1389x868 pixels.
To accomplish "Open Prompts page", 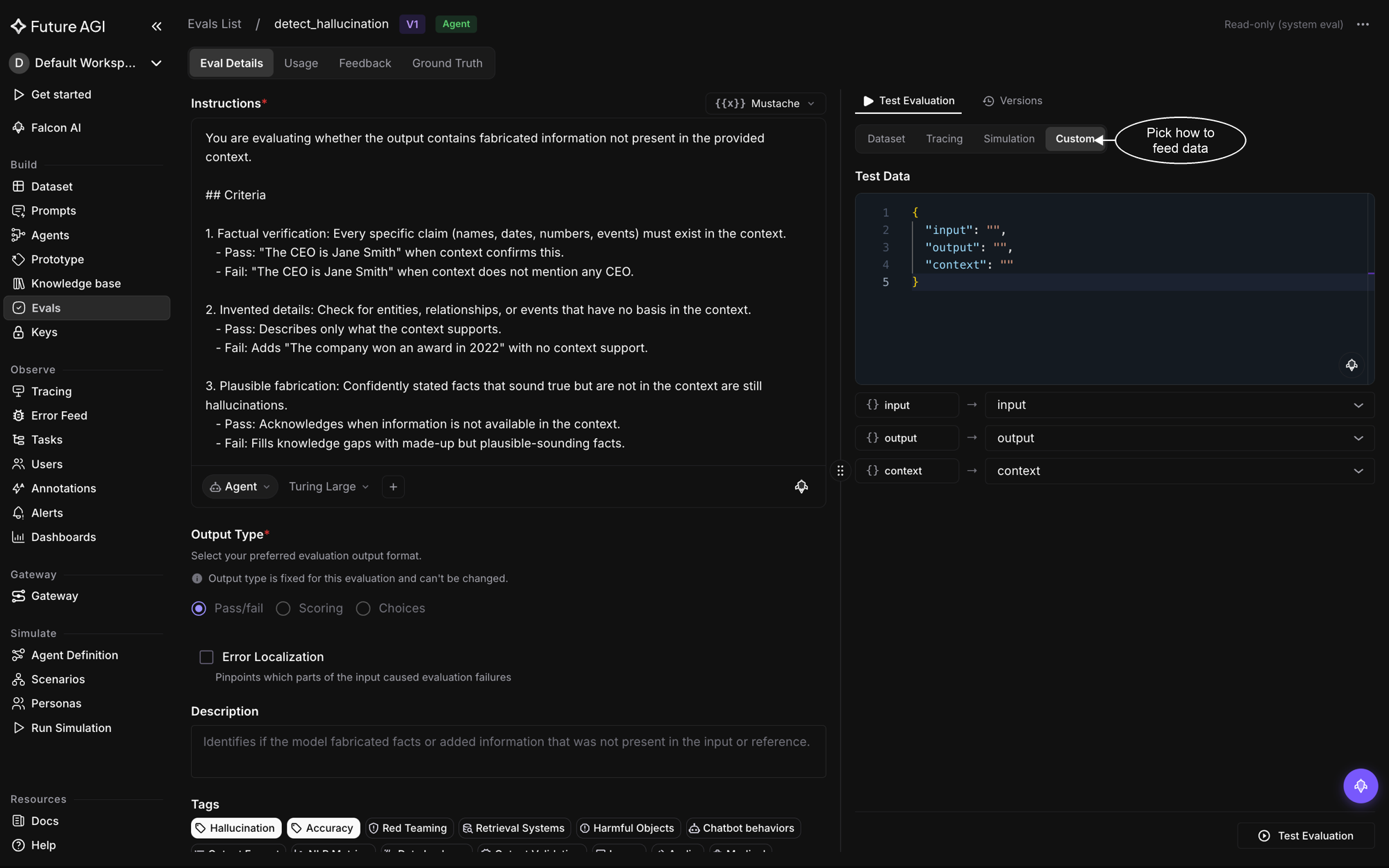I will pos(87,211).
